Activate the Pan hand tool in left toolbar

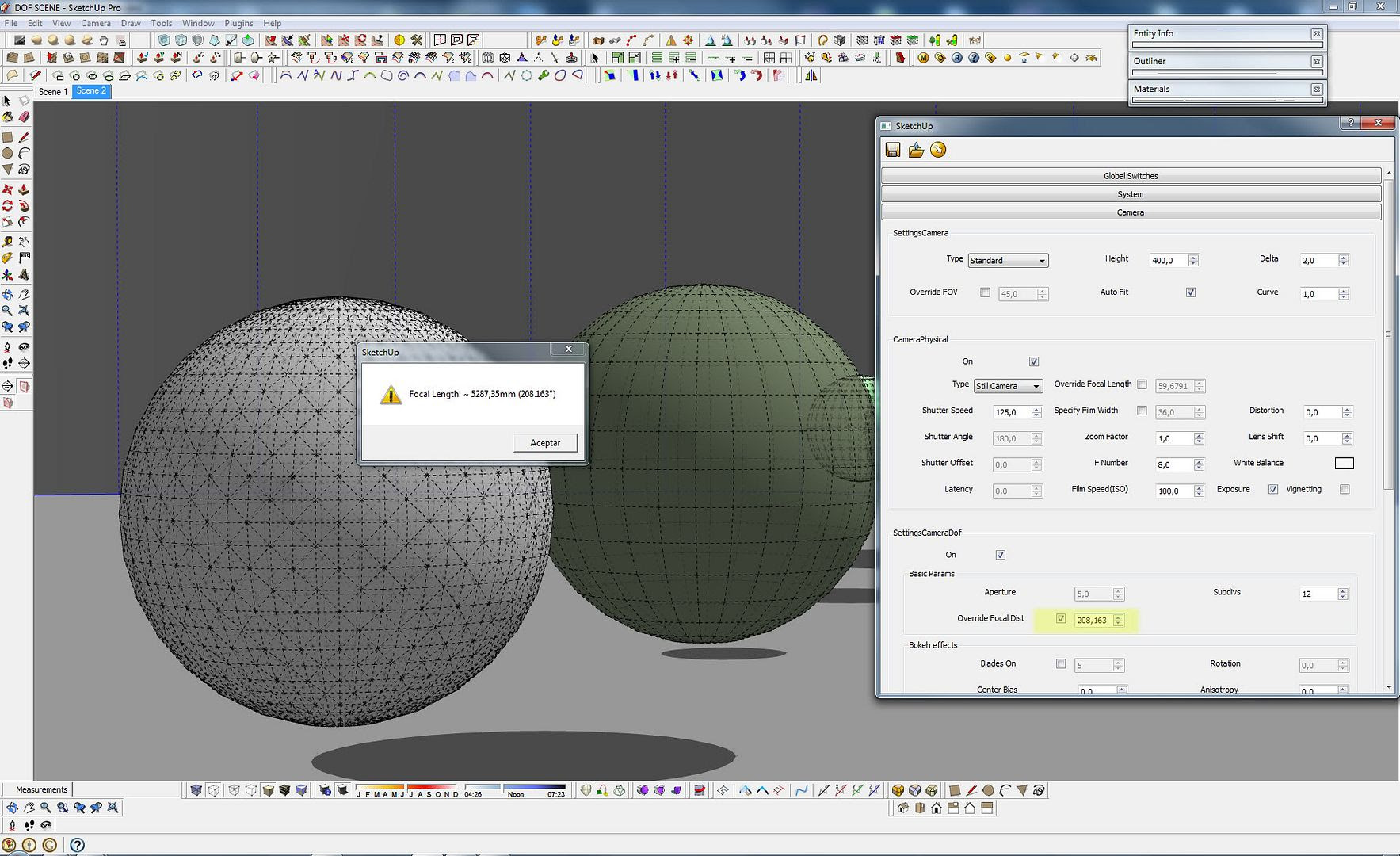(x=24, y=294)
